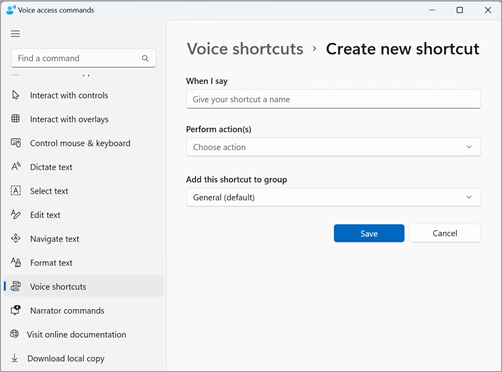
Task: Open Narrator commands page
Action: tap(84, 311)
